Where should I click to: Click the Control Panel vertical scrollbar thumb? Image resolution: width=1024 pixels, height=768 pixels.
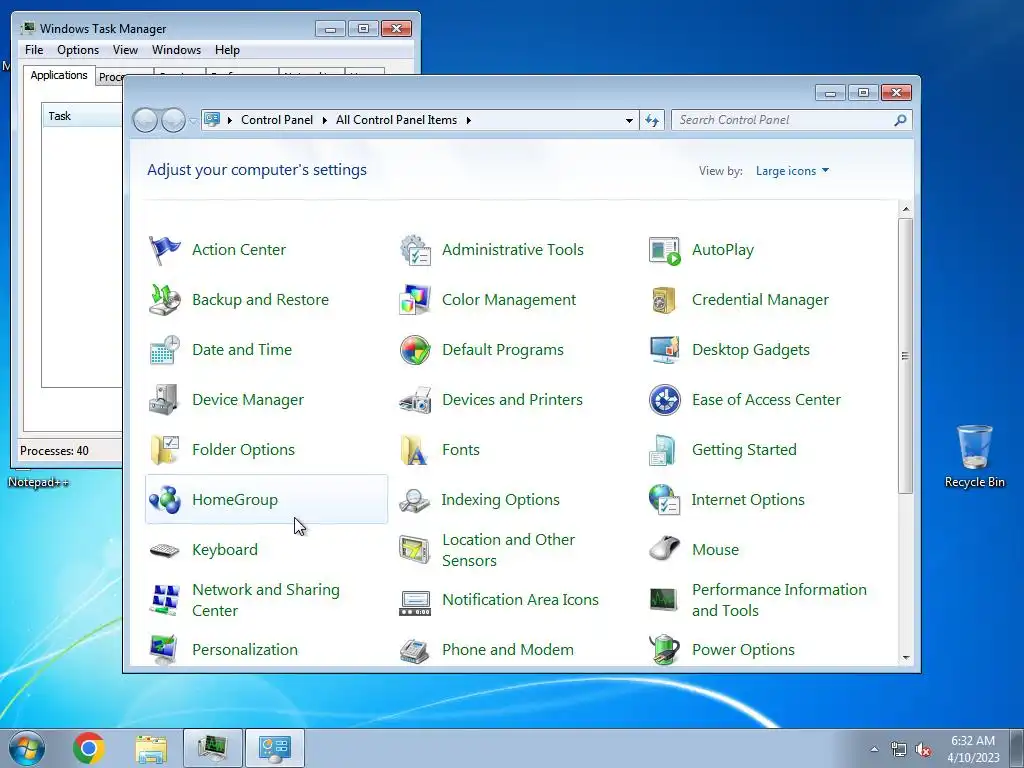[906, 356]
